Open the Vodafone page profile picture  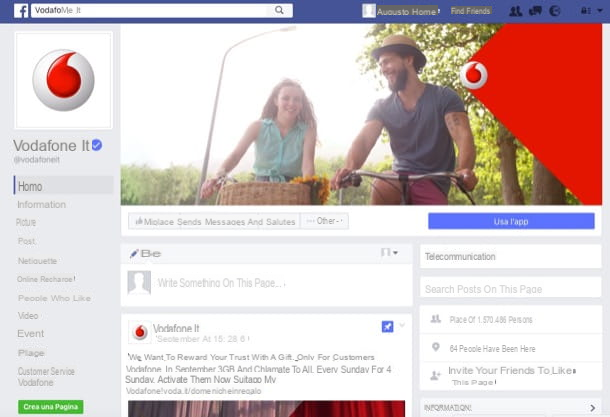63,80
